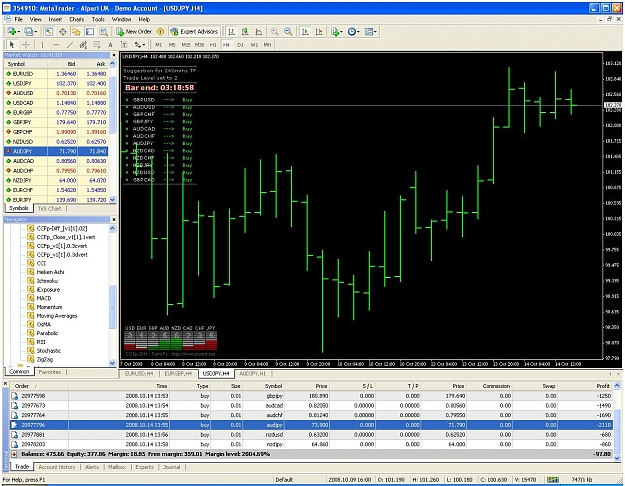This screenshot has height=486, width=625.
Task: Switch to Journal tab
Action: 172,467
